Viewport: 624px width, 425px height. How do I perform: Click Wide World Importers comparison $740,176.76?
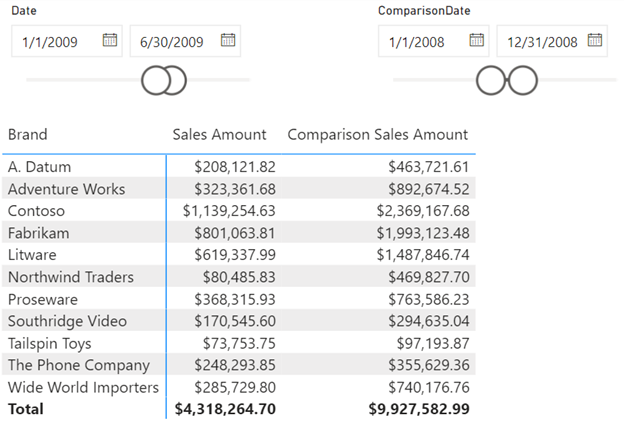coord(429,387)
